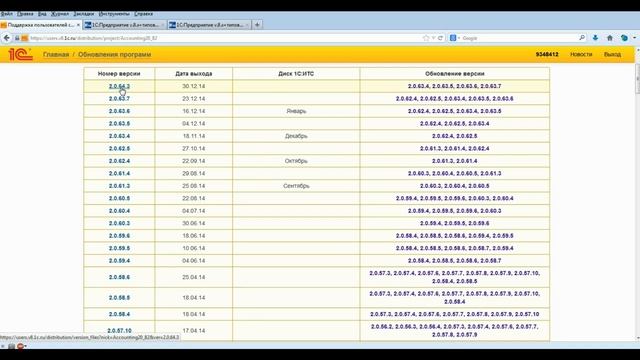
Task: Open the Инструменты menu
Action: (114, 14)
